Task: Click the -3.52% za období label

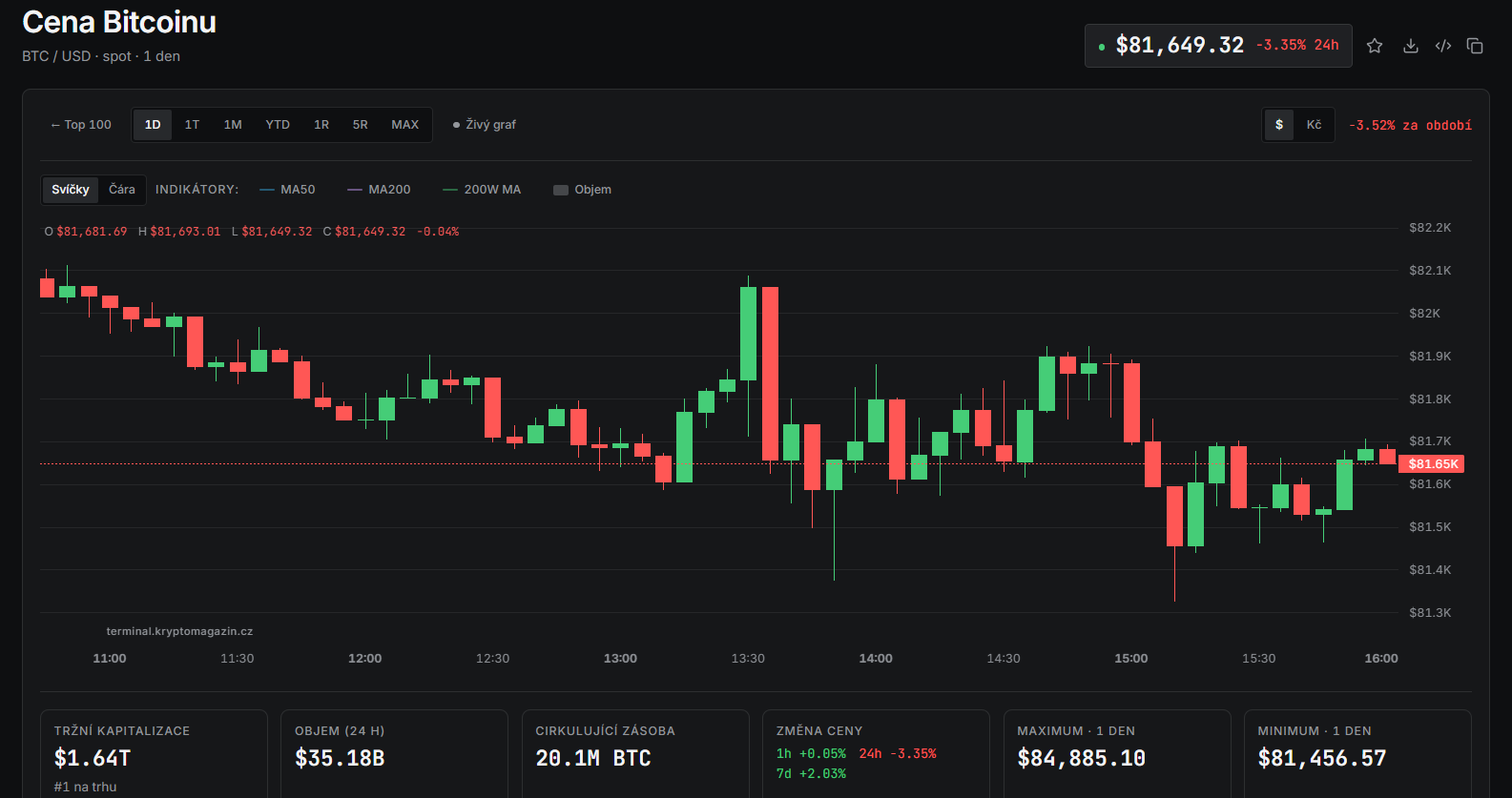Action: coord(1410,126)
